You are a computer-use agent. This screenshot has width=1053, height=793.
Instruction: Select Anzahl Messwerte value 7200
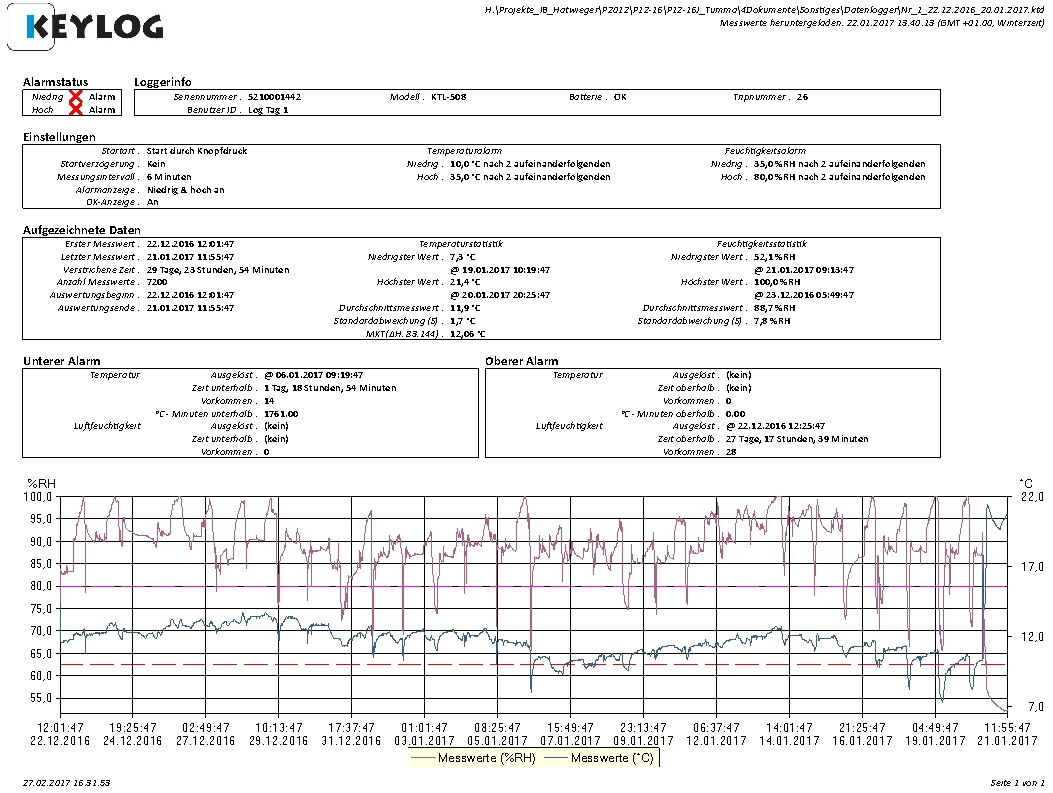tap(157, 282)
